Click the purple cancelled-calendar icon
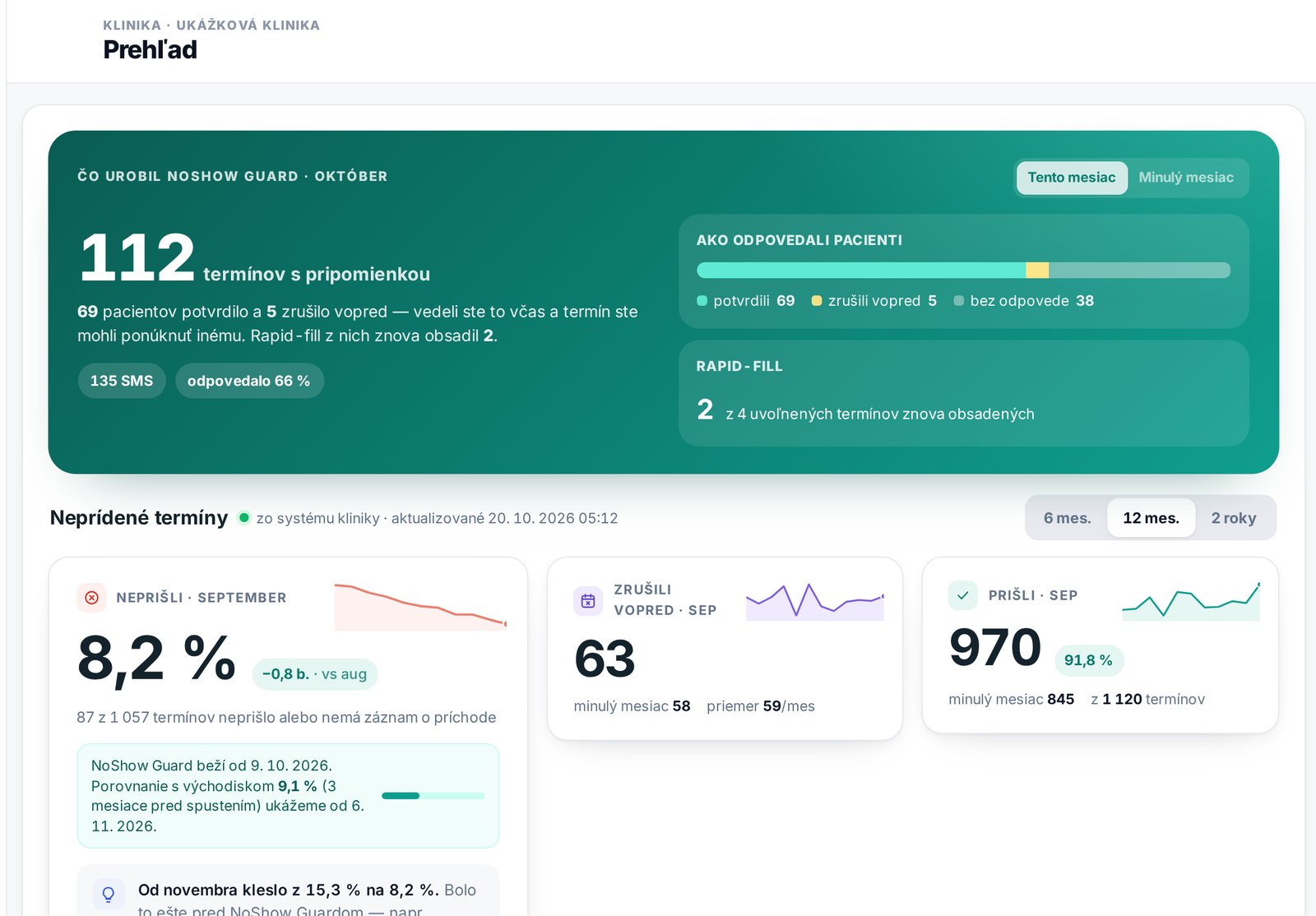This screenshot has width=1316, height=916. point(588,600)
